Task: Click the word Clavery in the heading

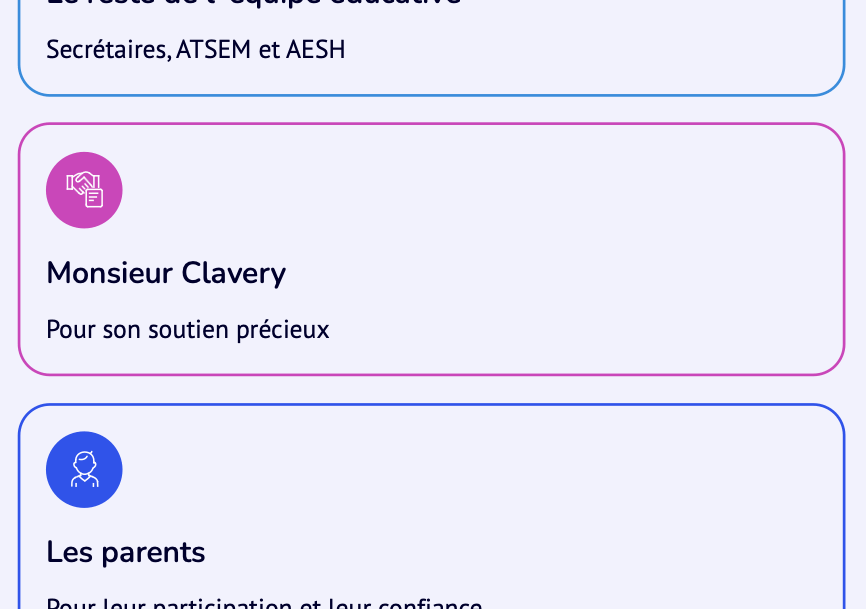Action: click(234, 273)
